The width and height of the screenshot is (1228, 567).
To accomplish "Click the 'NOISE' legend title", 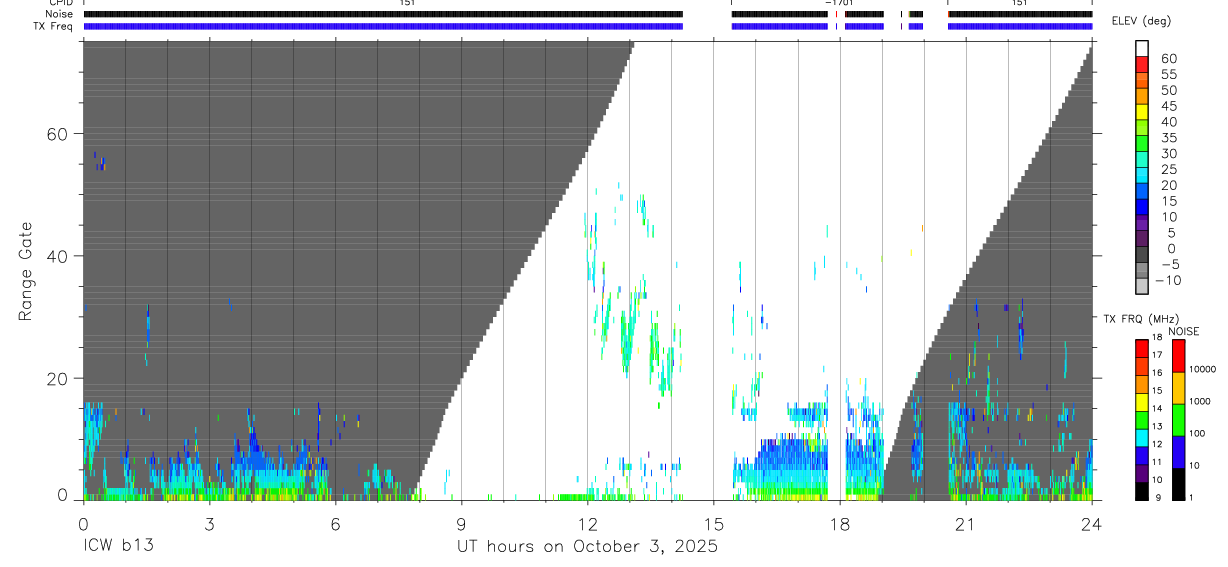I will (1183, 331).
